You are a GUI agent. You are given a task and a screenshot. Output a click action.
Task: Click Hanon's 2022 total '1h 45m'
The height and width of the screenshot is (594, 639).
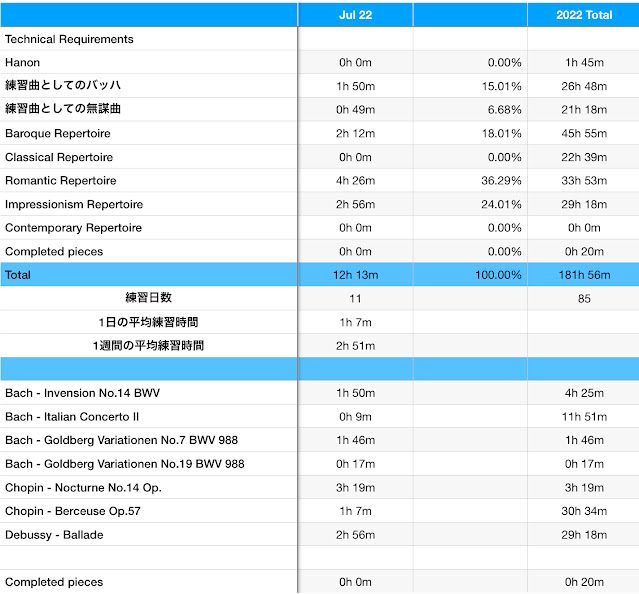coord(584,63)
